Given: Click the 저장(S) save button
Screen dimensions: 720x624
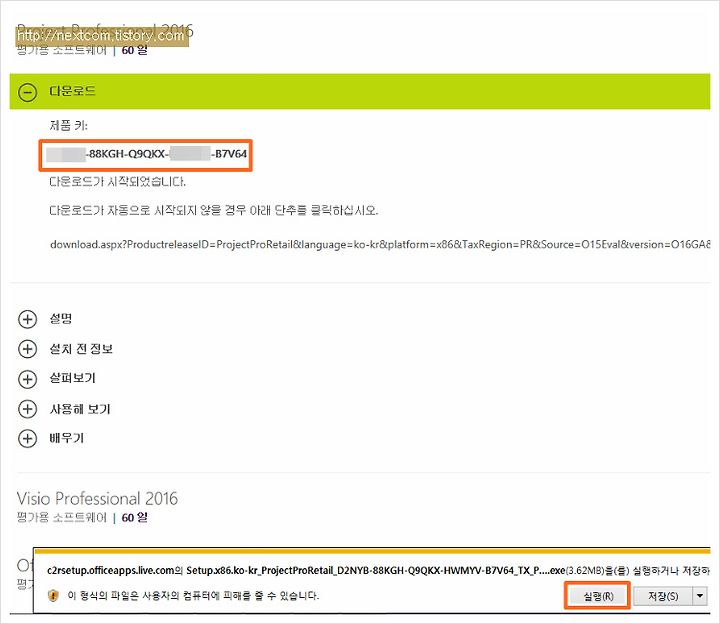Looking at the screenshot, I should click(x=663, y=596).
